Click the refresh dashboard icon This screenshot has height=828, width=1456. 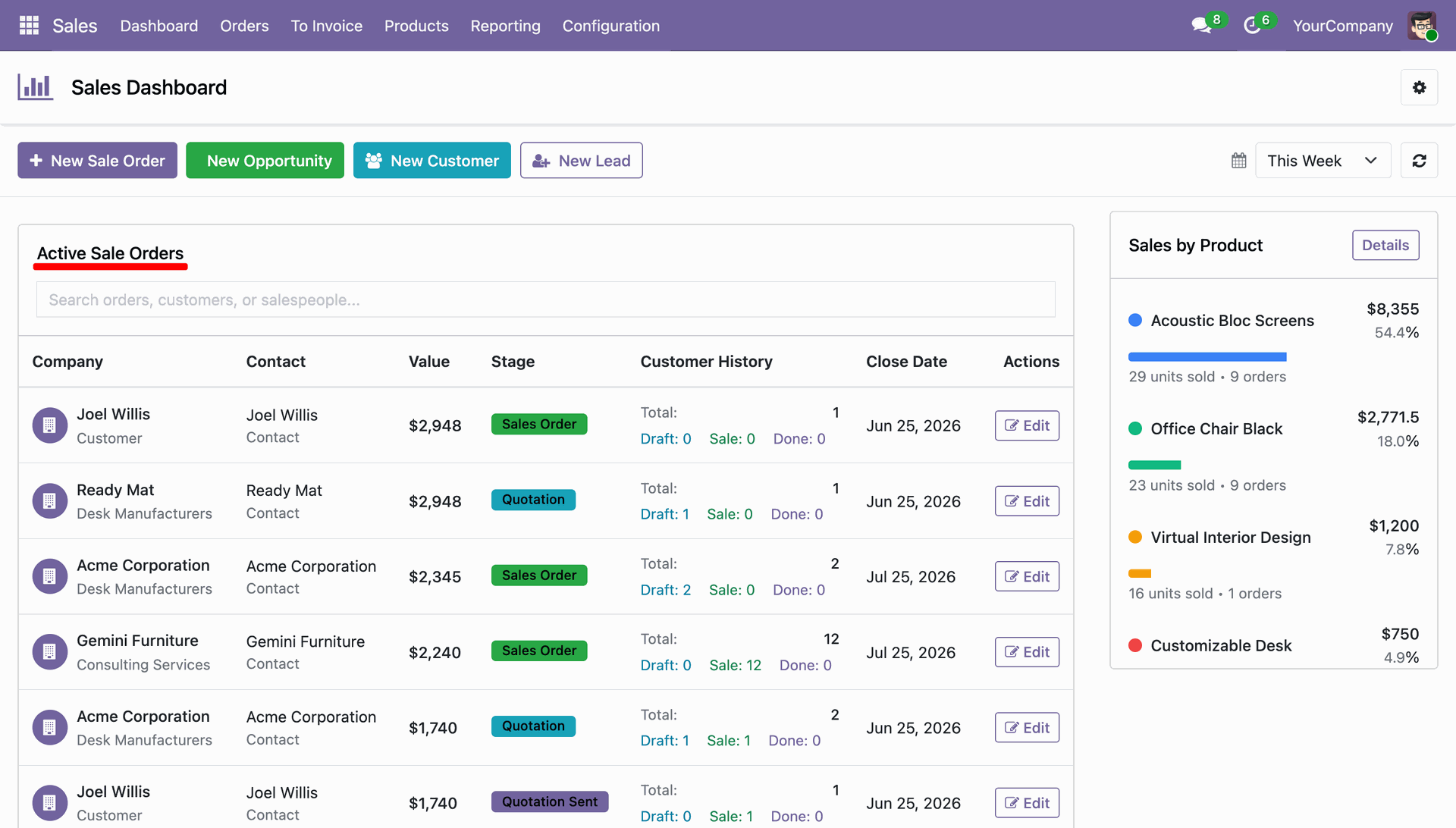click(x=1419, y=161)
